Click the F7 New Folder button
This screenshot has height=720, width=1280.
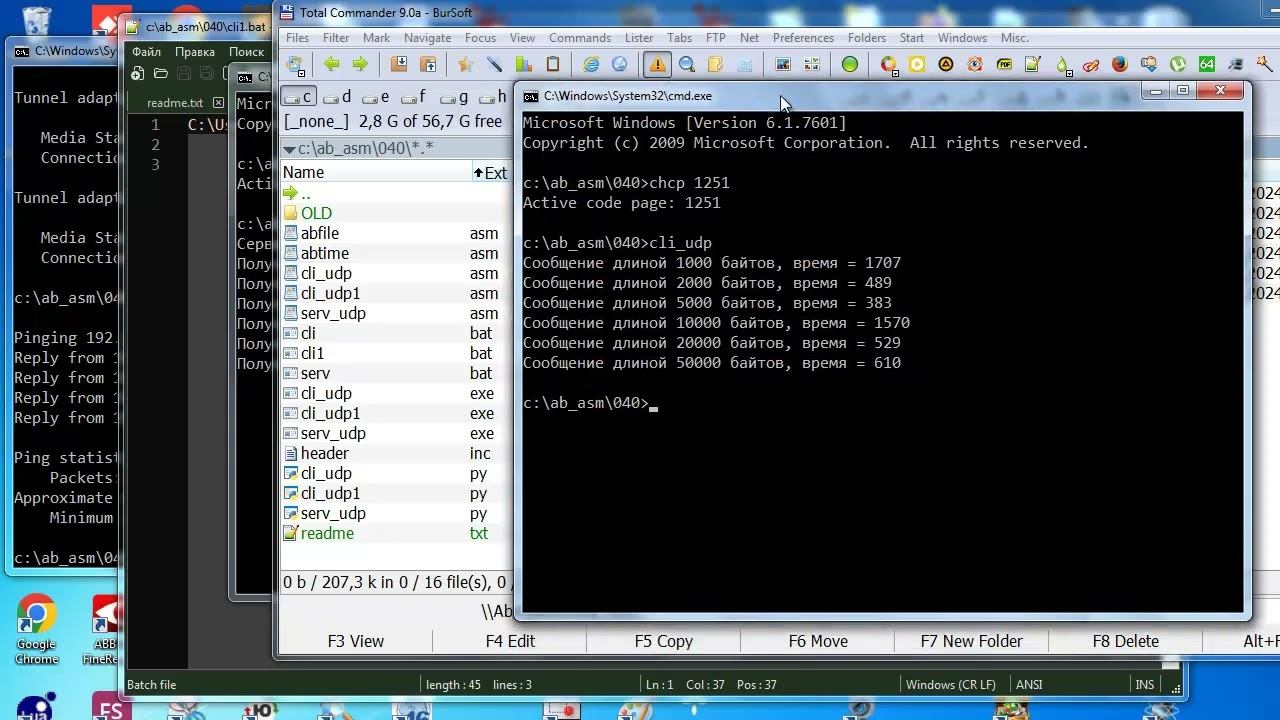click(x=972, y=641)
